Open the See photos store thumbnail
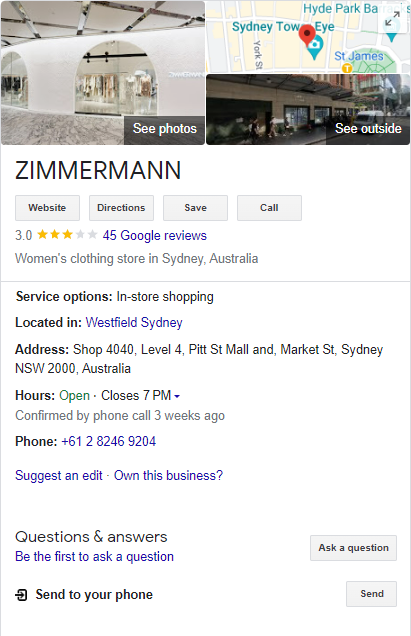The image size is (411, 636). click(103, 73)
